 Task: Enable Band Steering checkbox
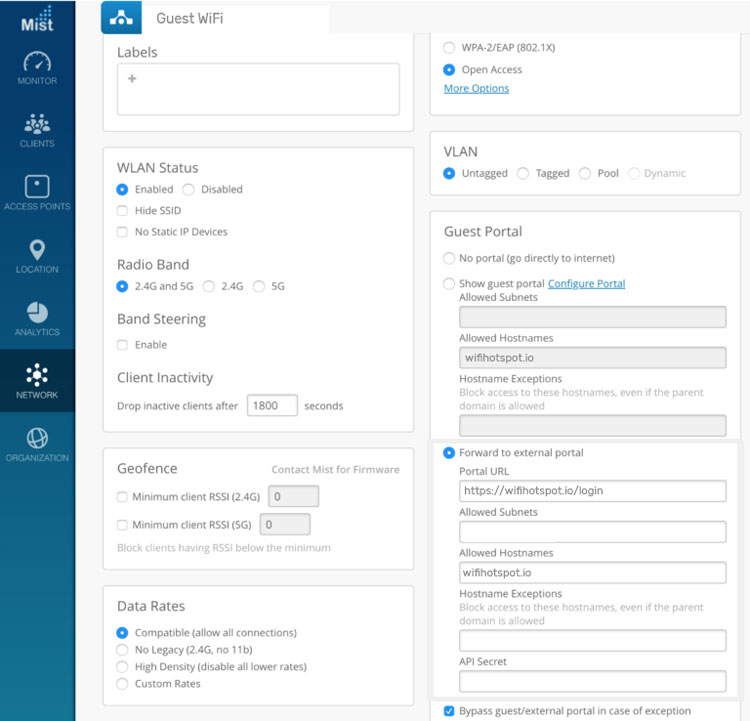[x=123, y=345]
